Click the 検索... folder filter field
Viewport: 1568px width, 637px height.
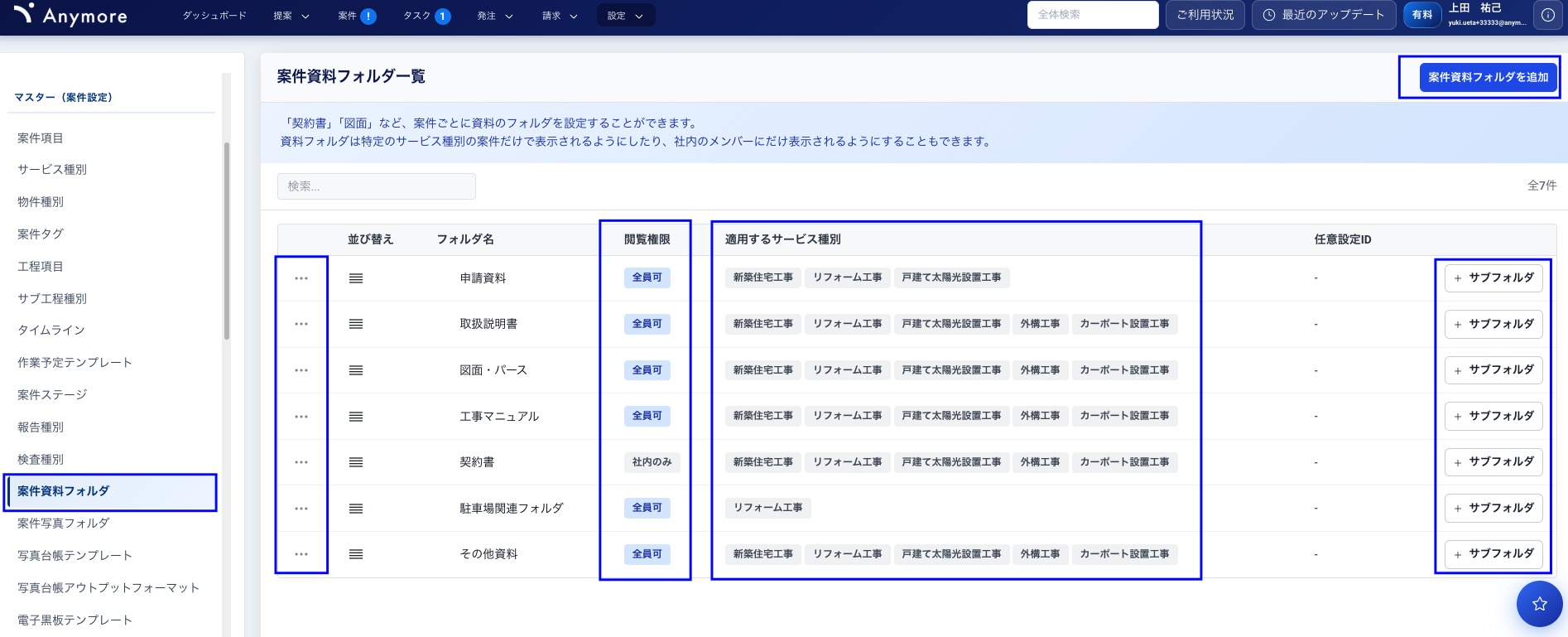[377, 186]
